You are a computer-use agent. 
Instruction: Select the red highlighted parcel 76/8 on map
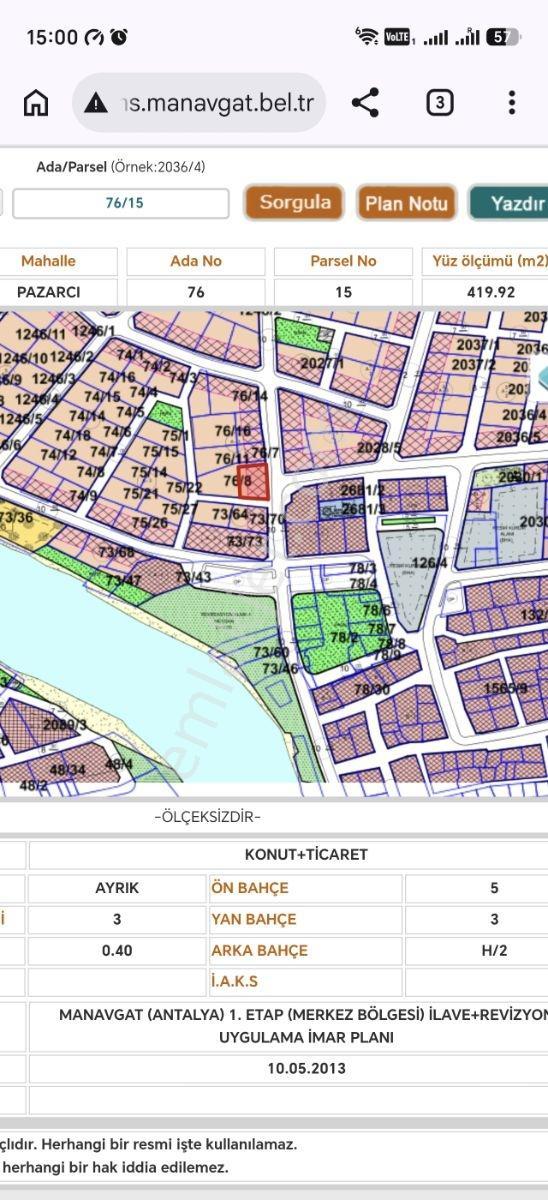click(x=253, y=482)
